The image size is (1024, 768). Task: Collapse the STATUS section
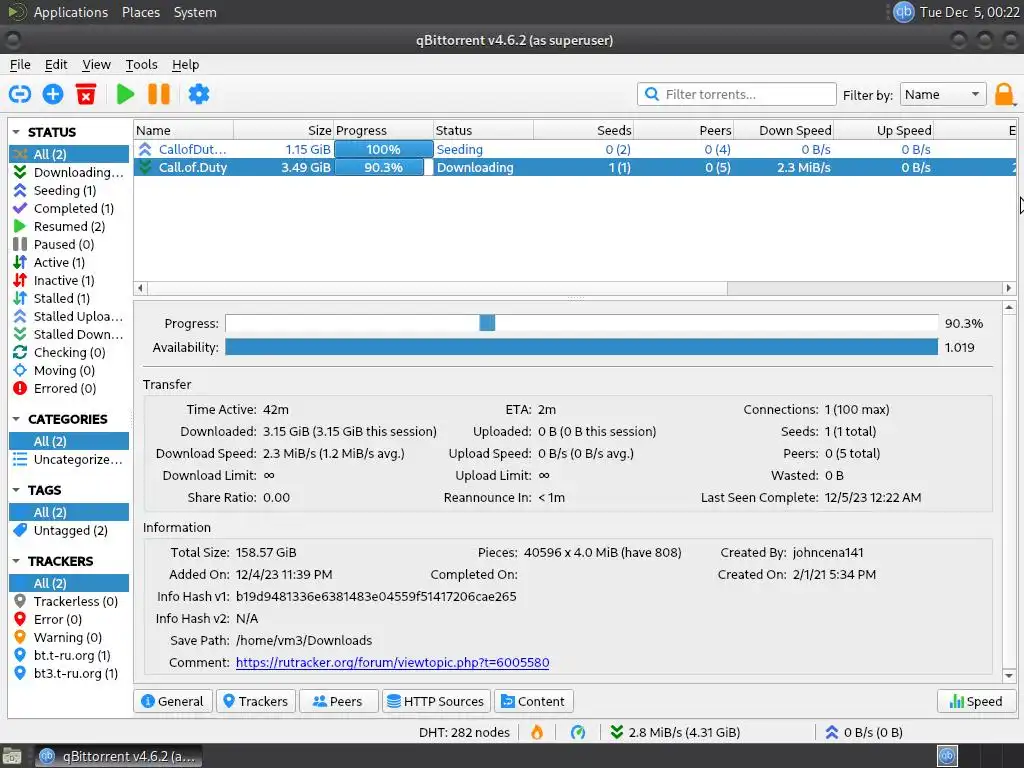point(16,132)
